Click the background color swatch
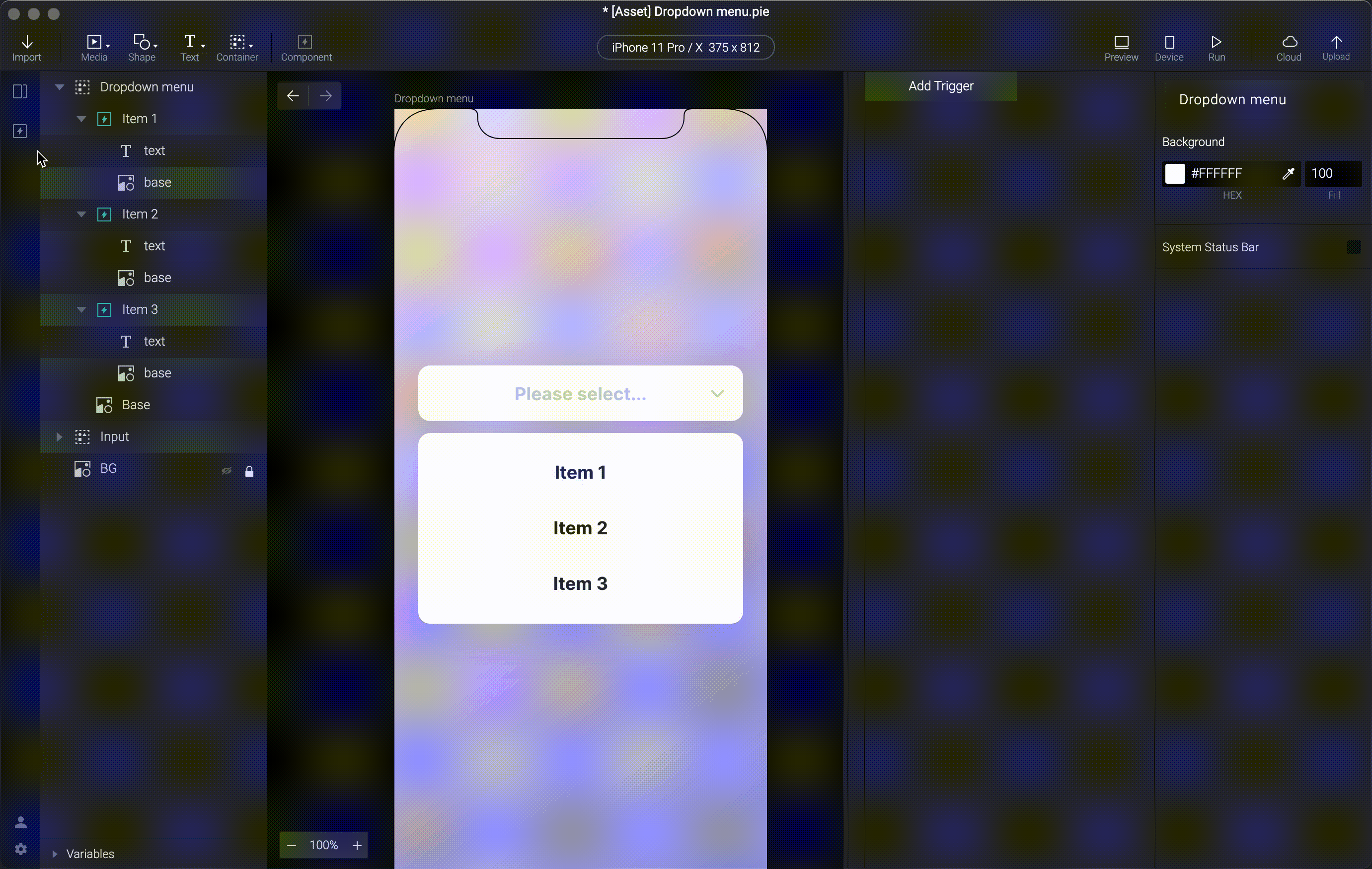Screen dimensions: 1372x869 point(1175,173)
